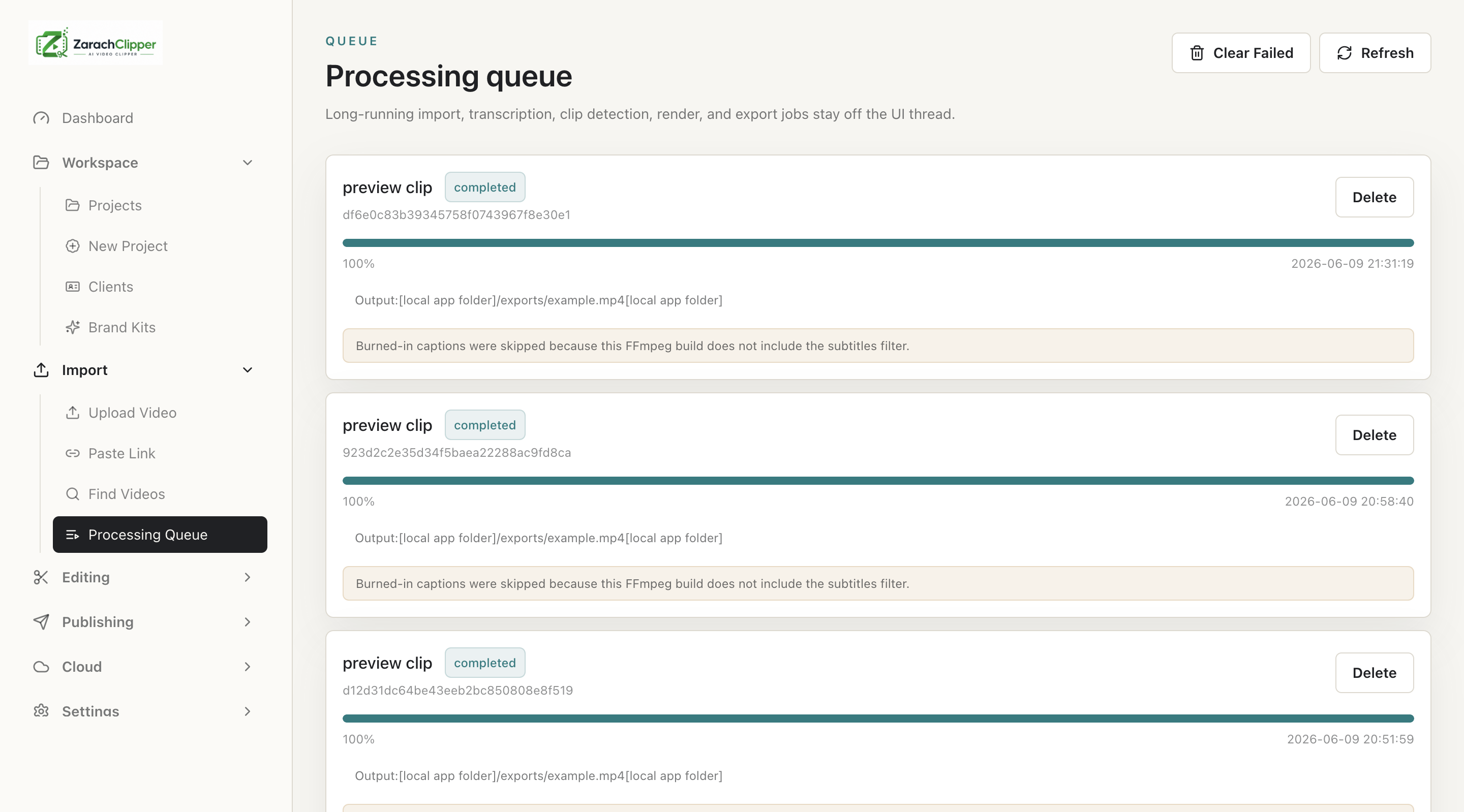1464x812 pixels.
Task: Click the Clients ID card icon
Action: 72,287
